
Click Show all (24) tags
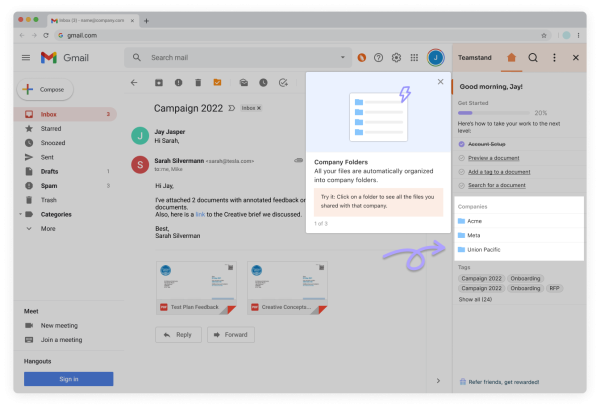pyautogui.click(x=475, y=299)
